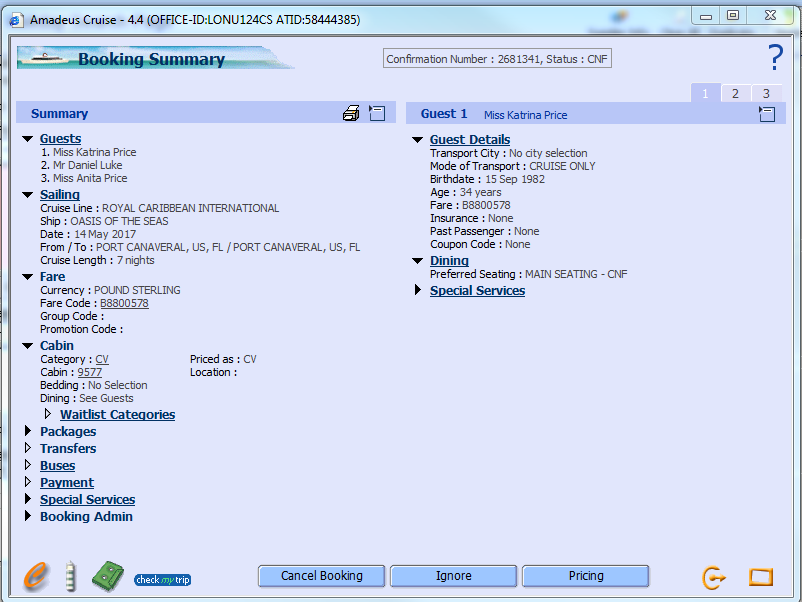Screen dimensions: 802x602
Task: Click the Cancel Booking button
Action: tap(322, 576)
